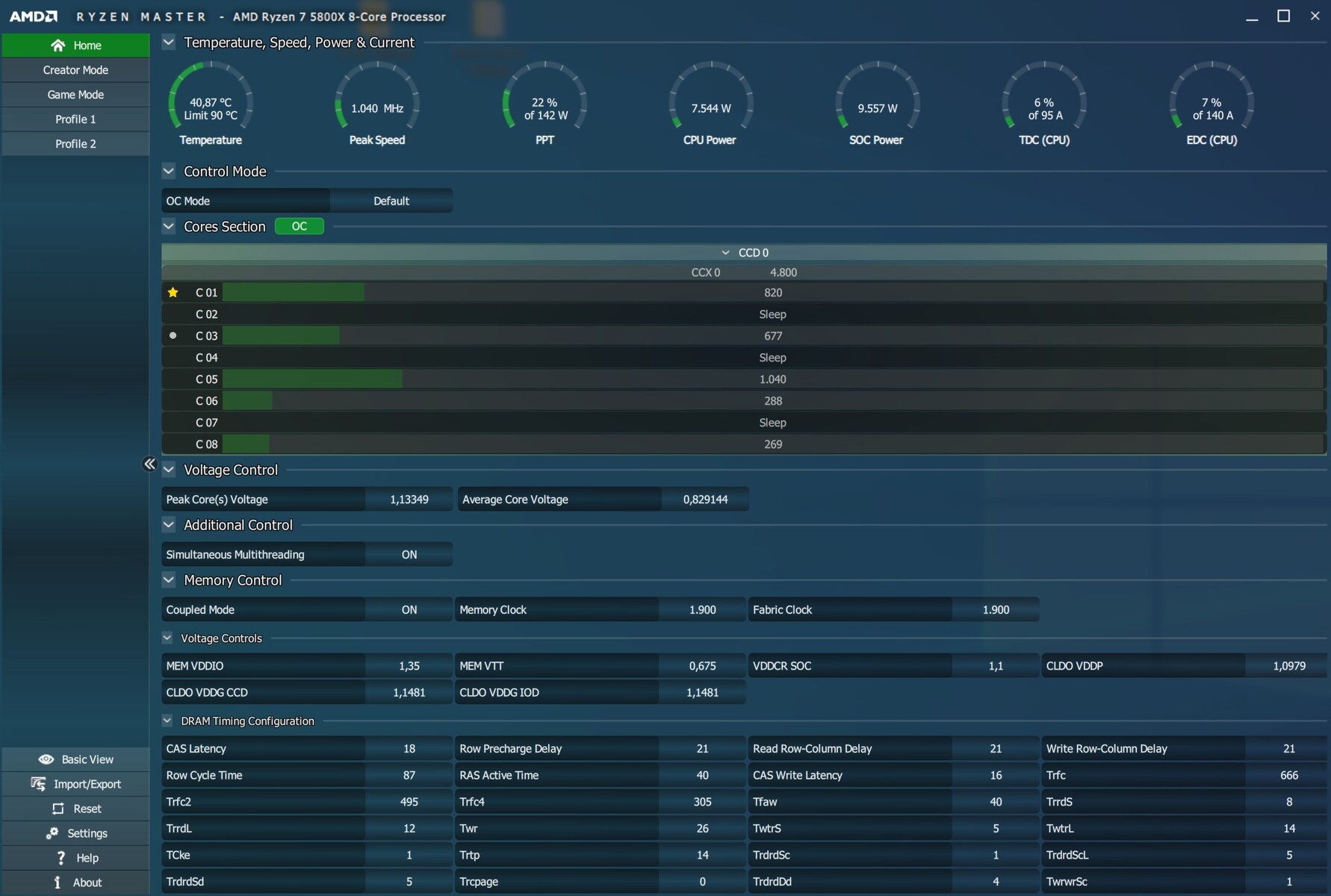Open the Home tab
Screen dimensions: 1331x896
tap(75, 46)
